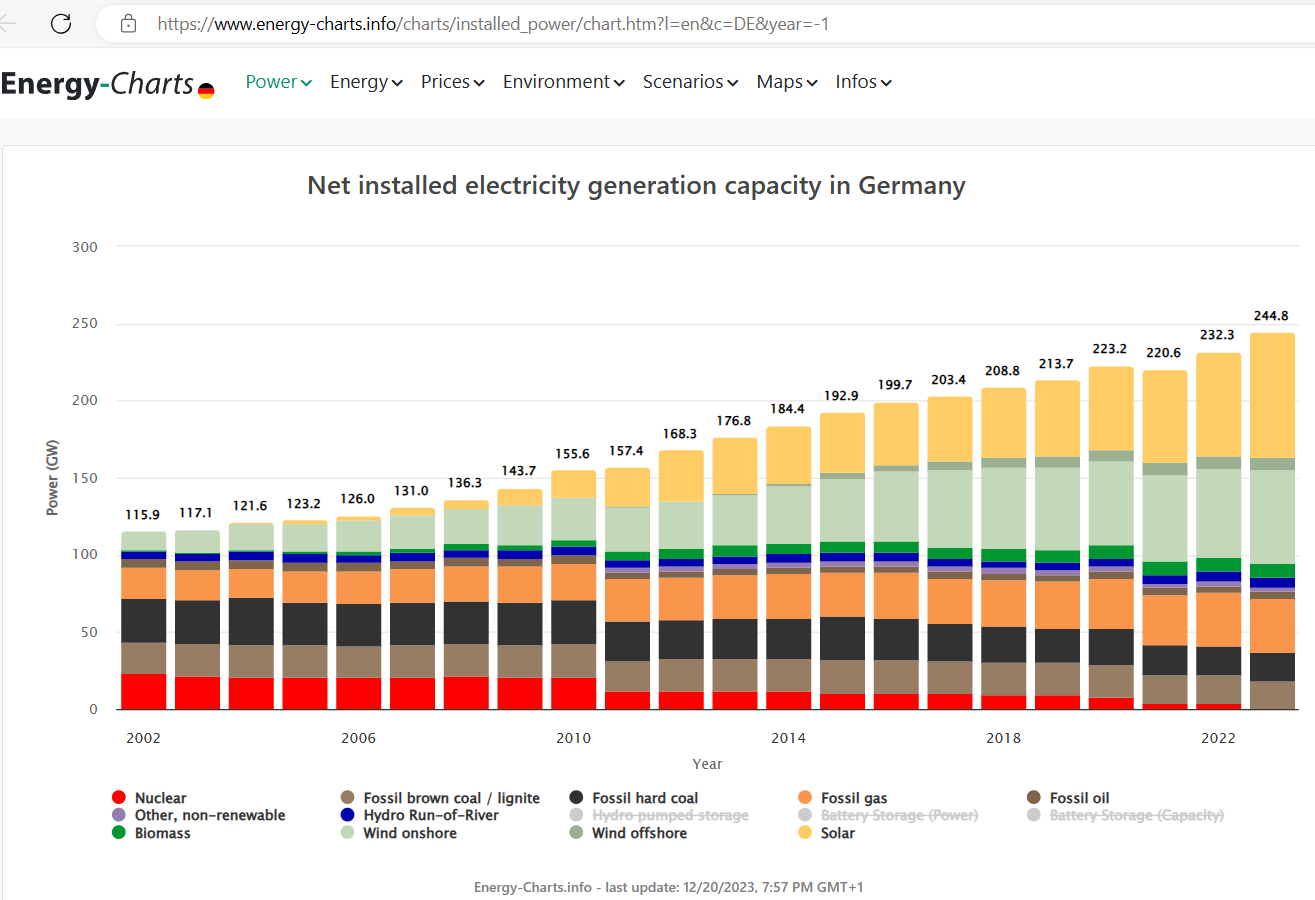Open the Scenarios menu
The image size is (1315, 900).
pos(691,82)
